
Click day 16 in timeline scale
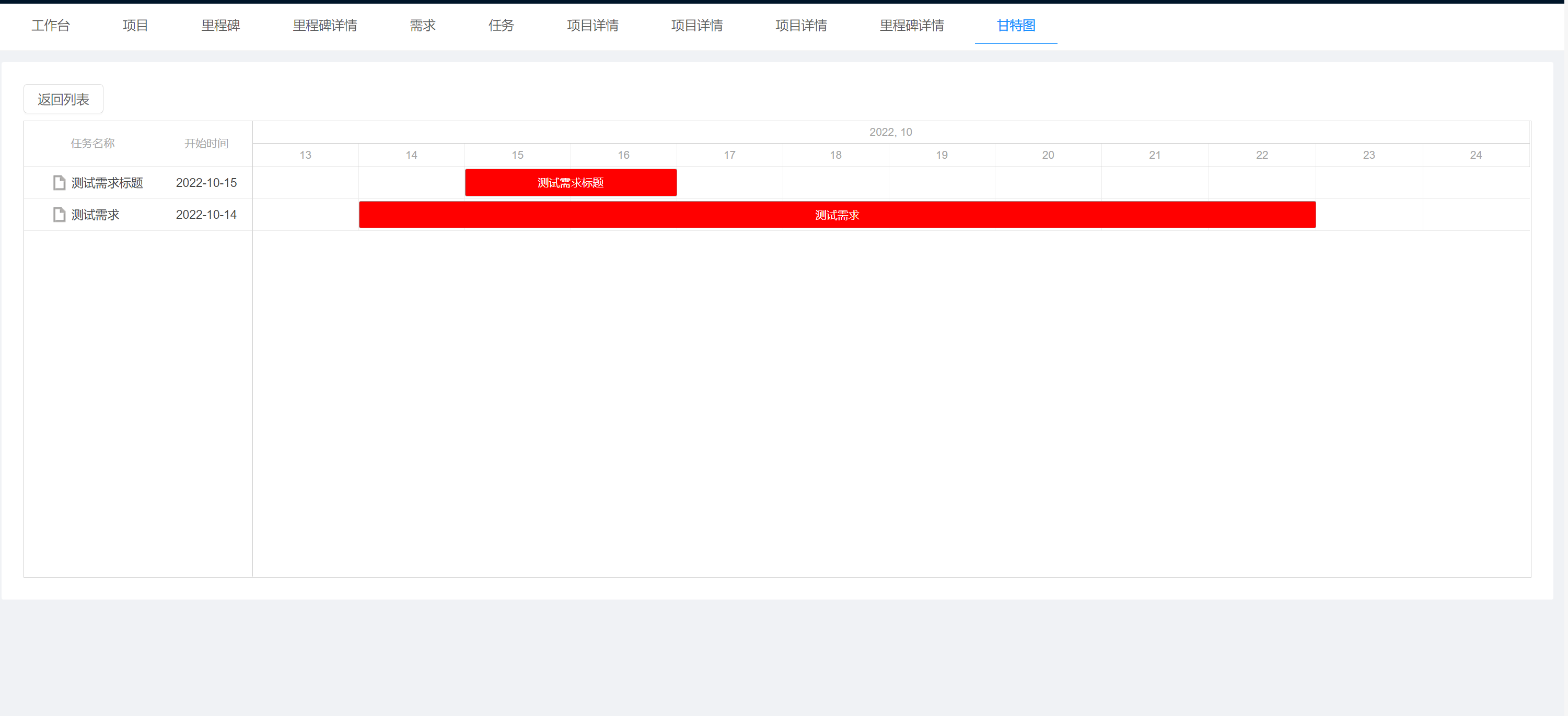click(x=623, y=155)
